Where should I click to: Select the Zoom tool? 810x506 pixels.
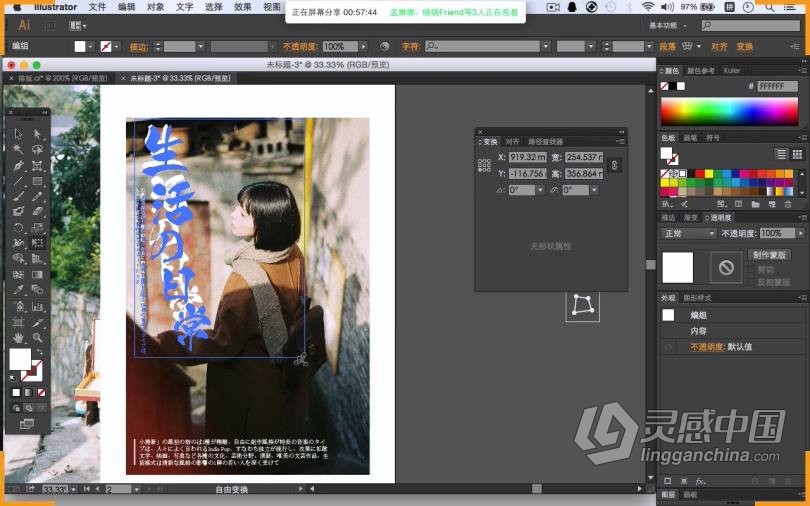pyautogui.click(x=37, y=338)
